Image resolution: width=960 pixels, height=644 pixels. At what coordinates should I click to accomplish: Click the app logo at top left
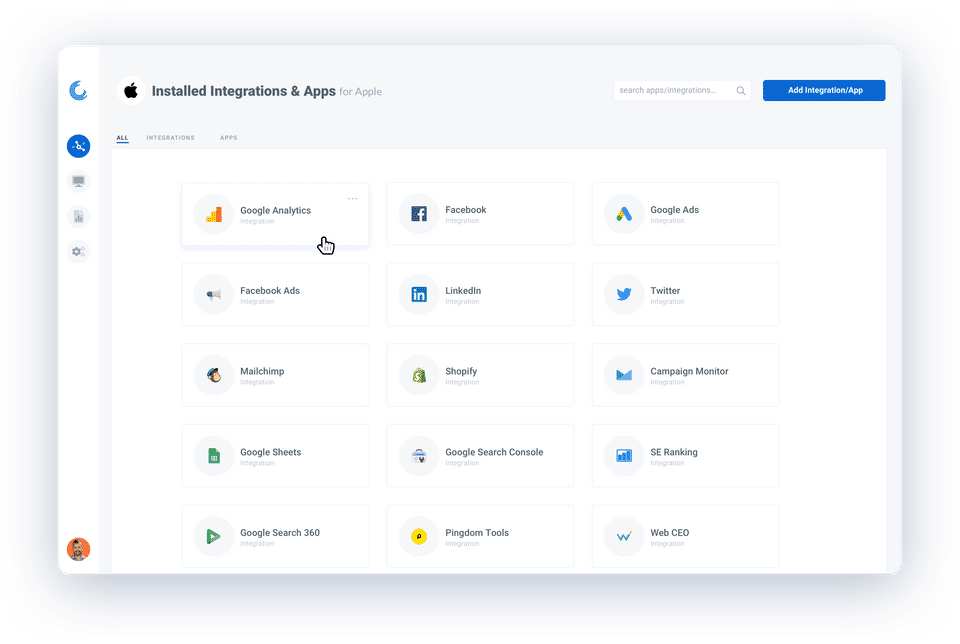pyautogui.click(x=78, y=91)
